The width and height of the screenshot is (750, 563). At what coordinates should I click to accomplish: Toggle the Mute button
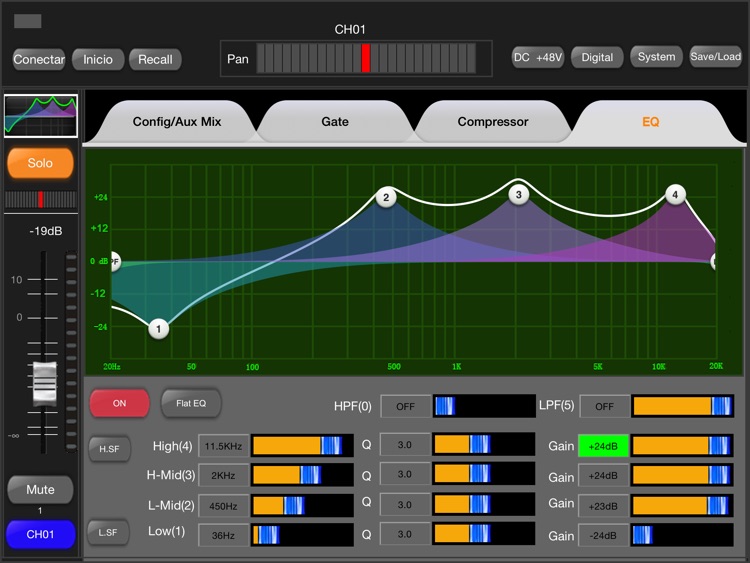(x=40, y=489)
